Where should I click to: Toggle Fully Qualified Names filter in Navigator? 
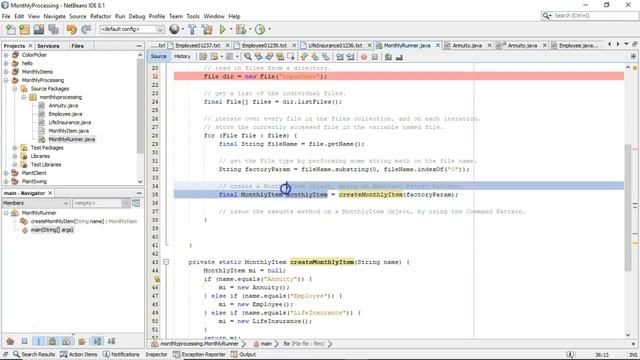pos(81,341)
